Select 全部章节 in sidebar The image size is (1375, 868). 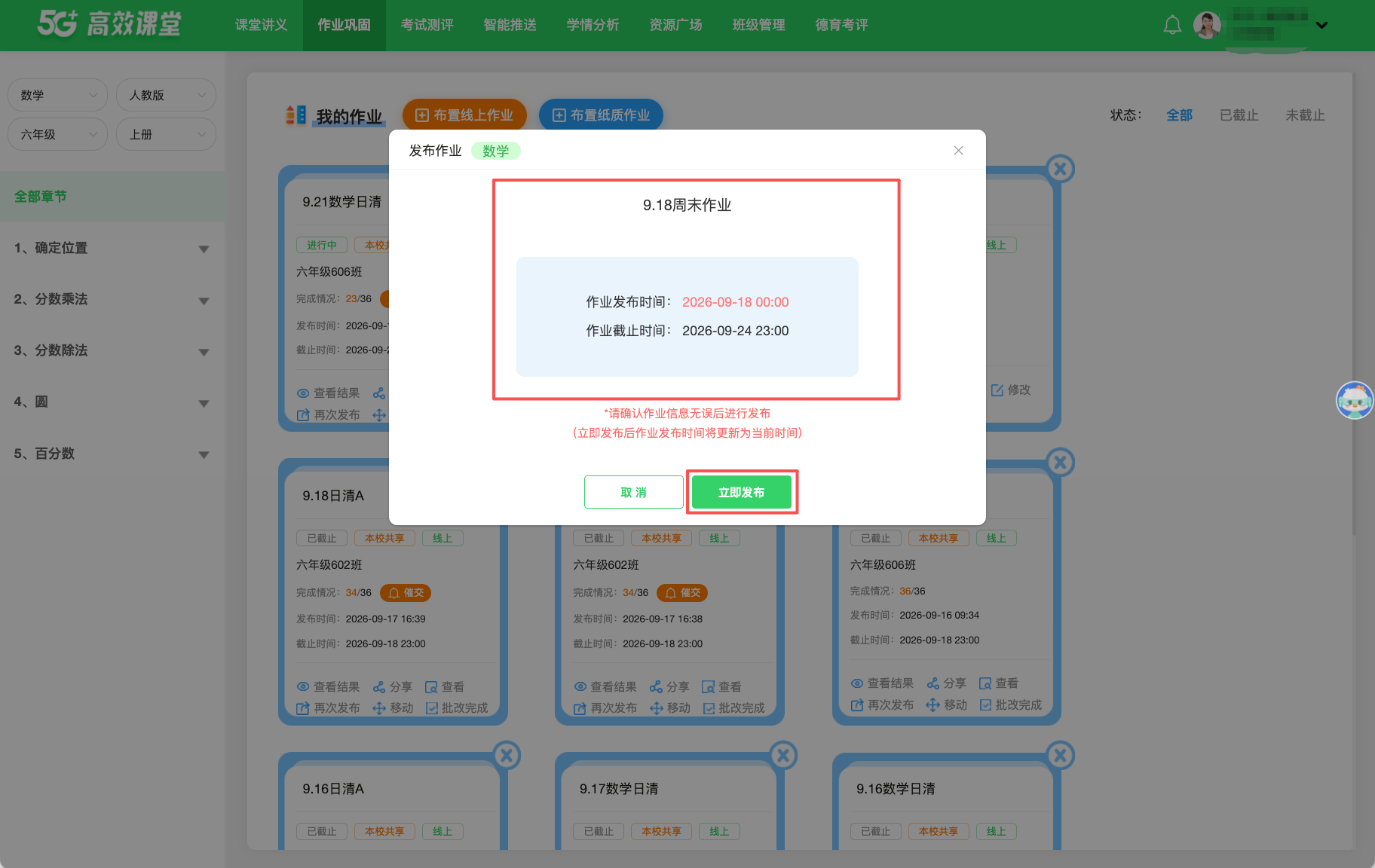(x=112, y=197)
